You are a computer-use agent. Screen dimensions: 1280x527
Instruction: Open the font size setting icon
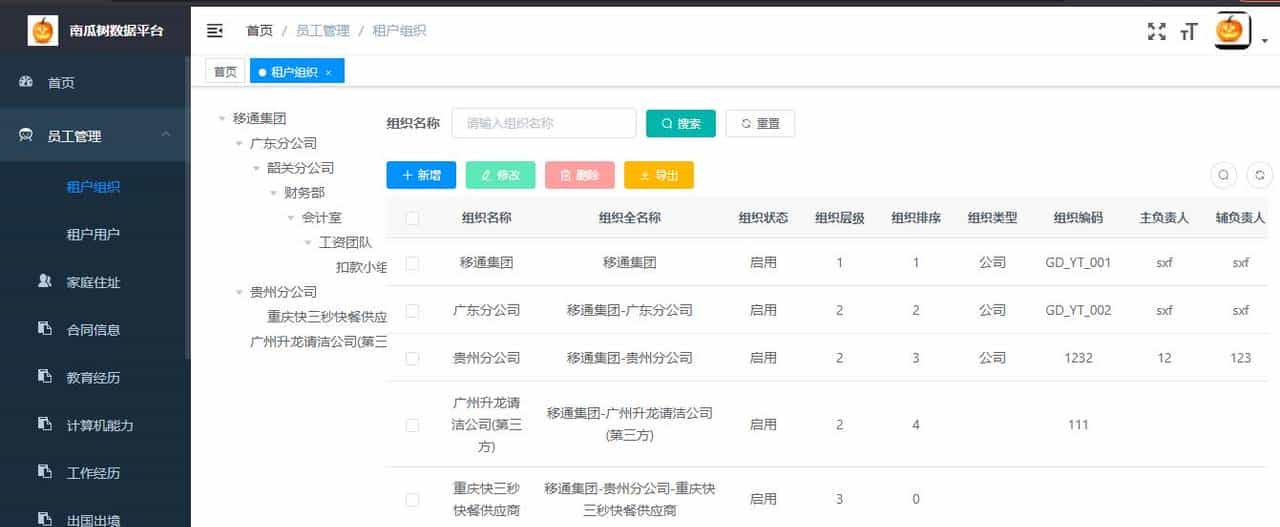[1189, 32]
